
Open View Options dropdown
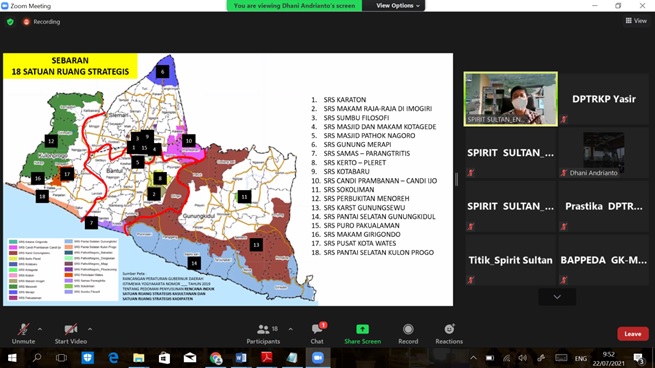[x=398, y=5]
